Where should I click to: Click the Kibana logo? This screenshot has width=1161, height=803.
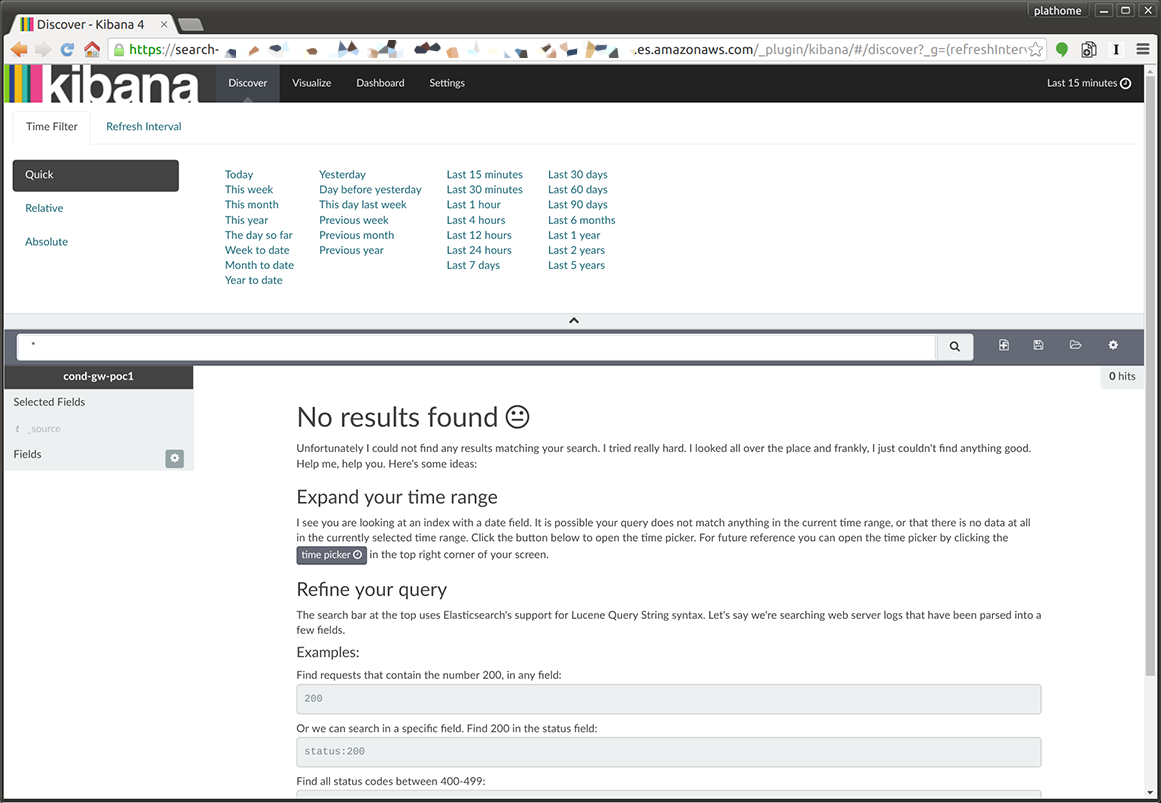click(102, 83)
